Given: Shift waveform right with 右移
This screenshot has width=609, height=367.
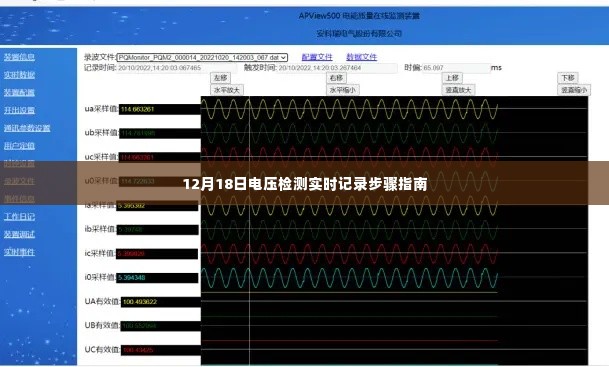Looking at the screenshot, I should pyautogui.click(x=336, y=78).
